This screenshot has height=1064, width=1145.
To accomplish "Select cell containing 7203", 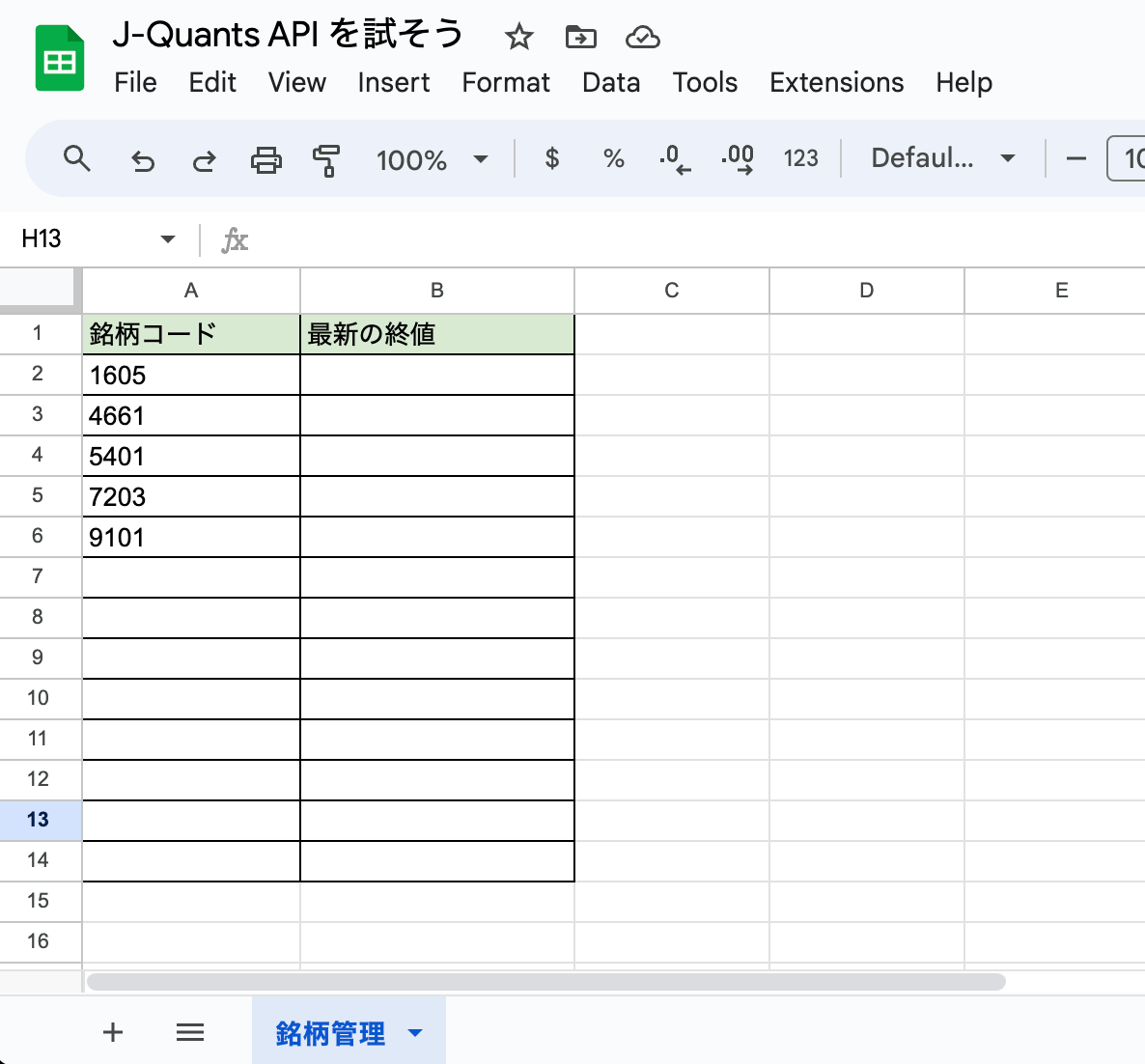I will (x=191, y=496).
